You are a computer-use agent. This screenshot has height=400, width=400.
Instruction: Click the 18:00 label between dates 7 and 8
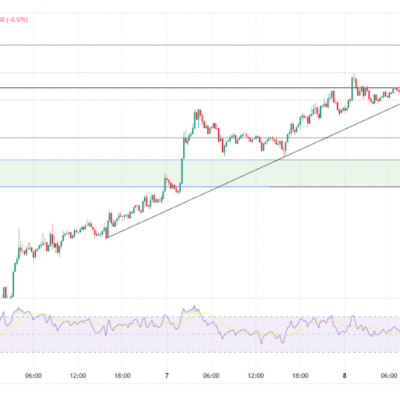point(300,376)
